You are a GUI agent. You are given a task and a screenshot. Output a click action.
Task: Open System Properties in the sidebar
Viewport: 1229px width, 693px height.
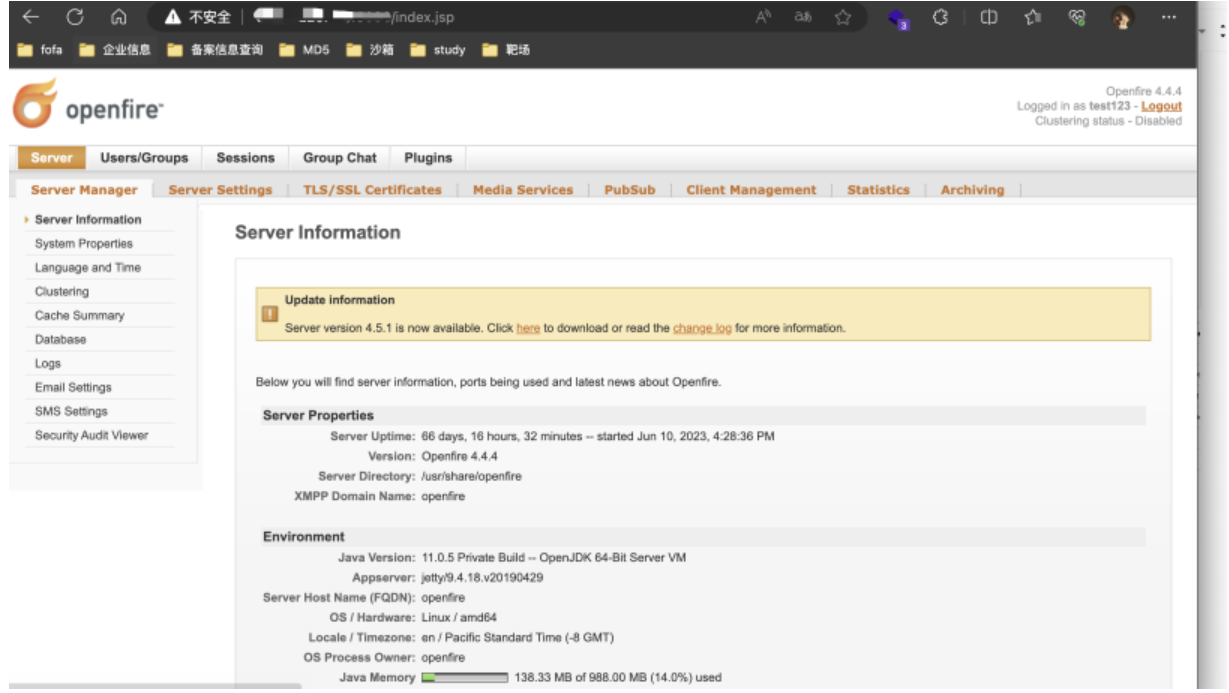click(x=84, y=244)
